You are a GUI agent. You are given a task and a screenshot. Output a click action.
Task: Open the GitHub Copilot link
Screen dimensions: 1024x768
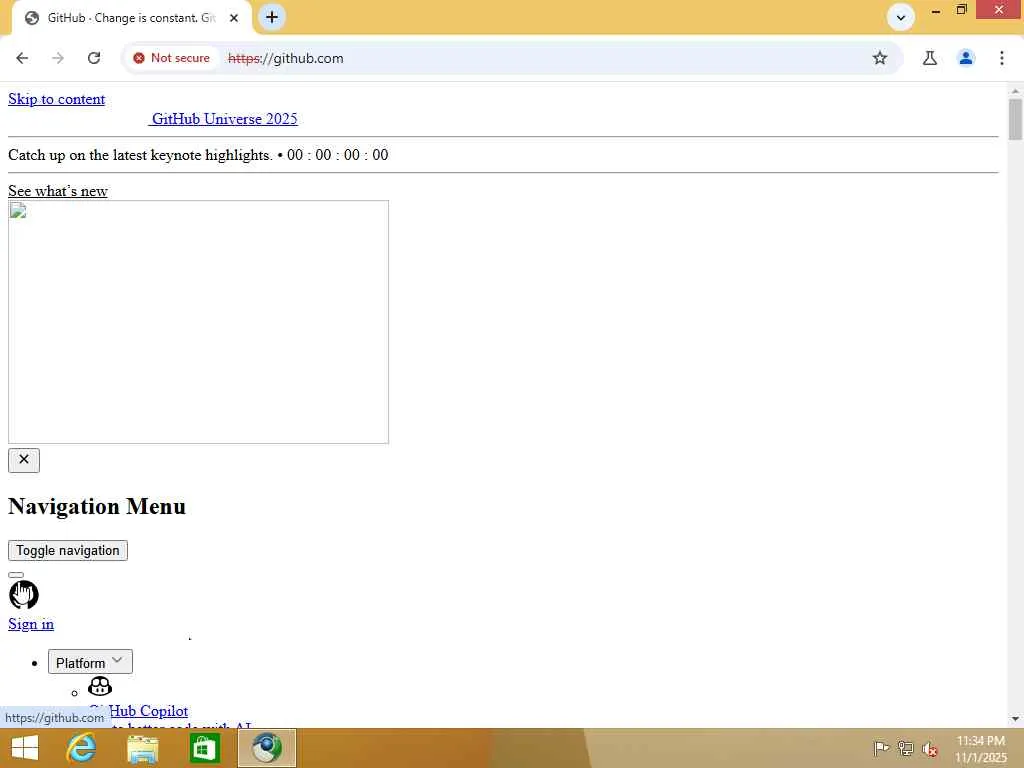tap(138, 711)
